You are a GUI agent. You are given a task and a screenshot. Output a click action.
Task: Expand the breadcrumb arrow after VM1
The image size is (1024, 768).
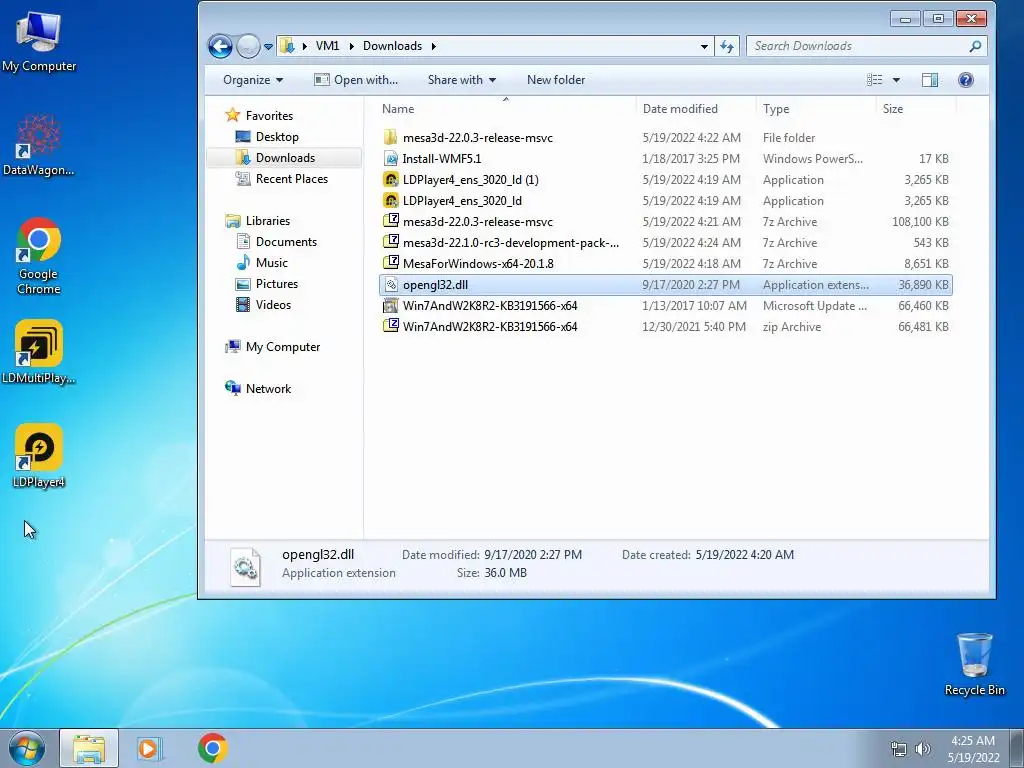click(351, 46)
